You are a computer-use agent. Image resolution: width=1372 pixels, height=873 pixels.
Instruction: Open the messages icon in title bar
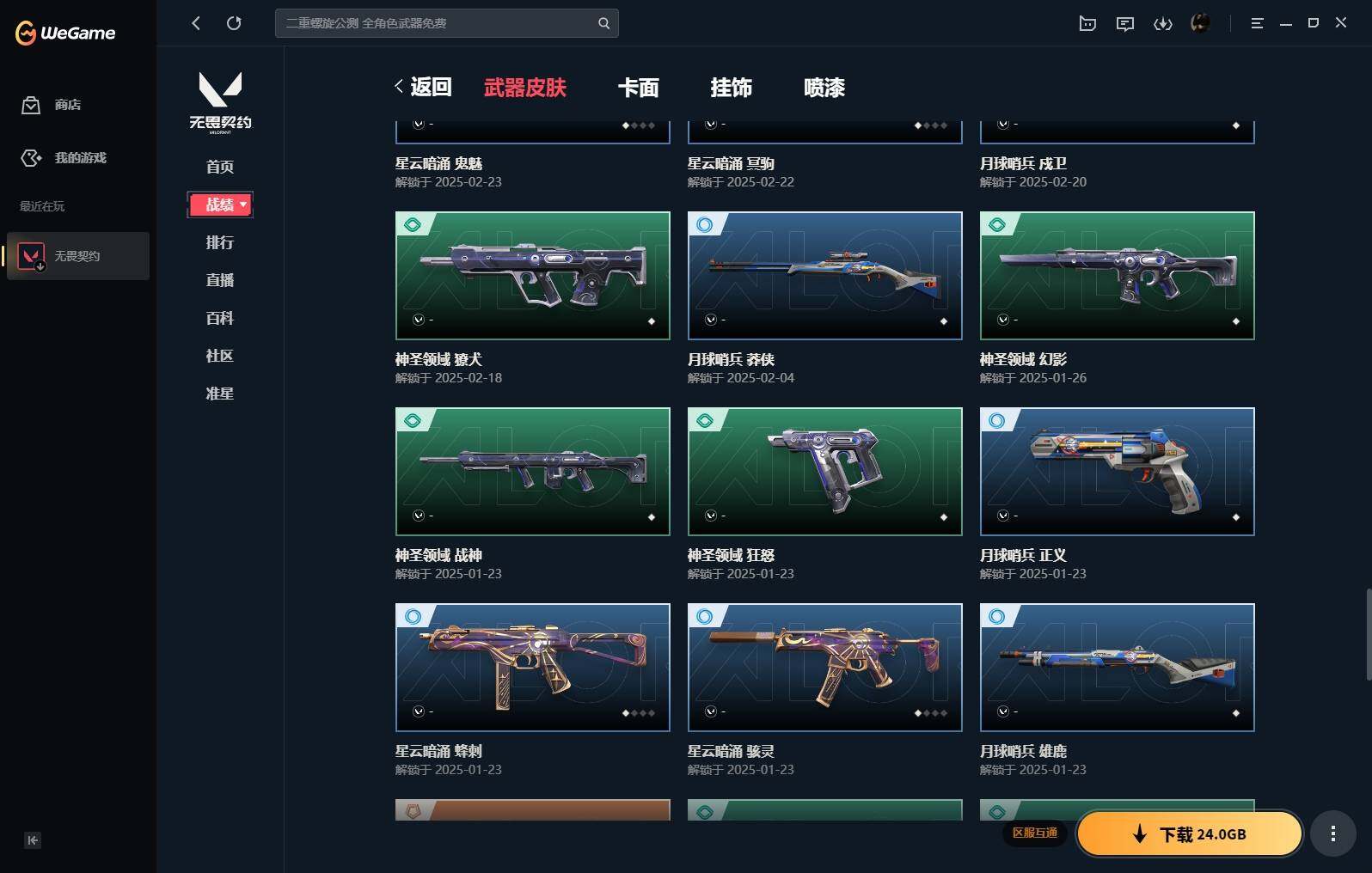pyautogui.click(x=1124, y=23)
